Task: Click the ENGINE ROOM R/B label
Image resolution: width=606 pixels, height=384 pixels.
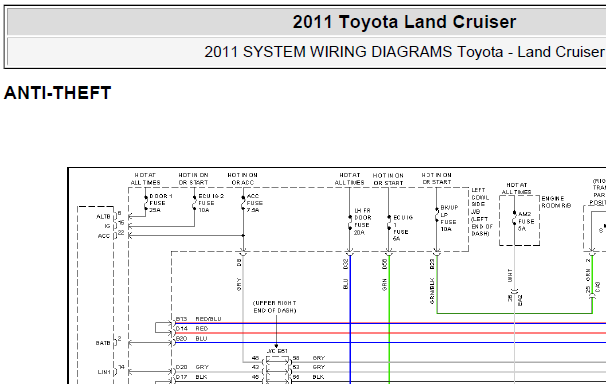Action: (x=556, y=202)
